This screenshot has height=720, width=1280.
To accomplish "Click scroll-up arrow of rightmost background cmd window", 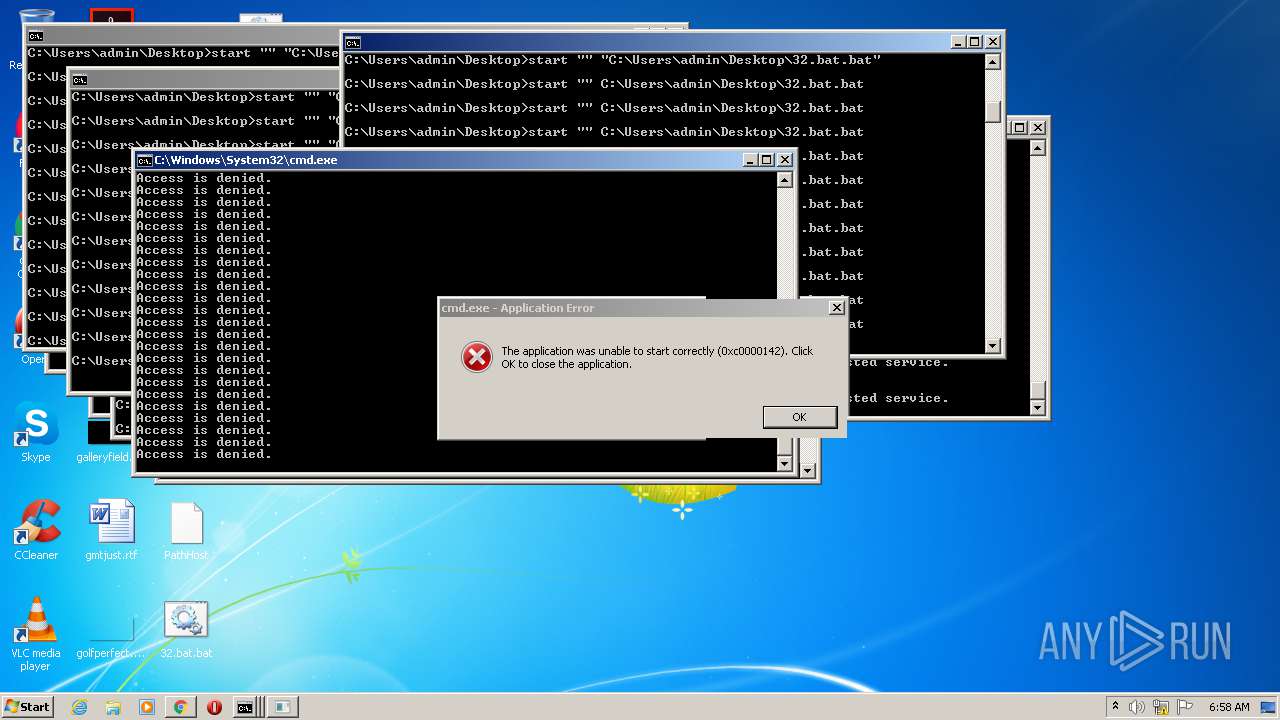I will [x=1037, y=147].
